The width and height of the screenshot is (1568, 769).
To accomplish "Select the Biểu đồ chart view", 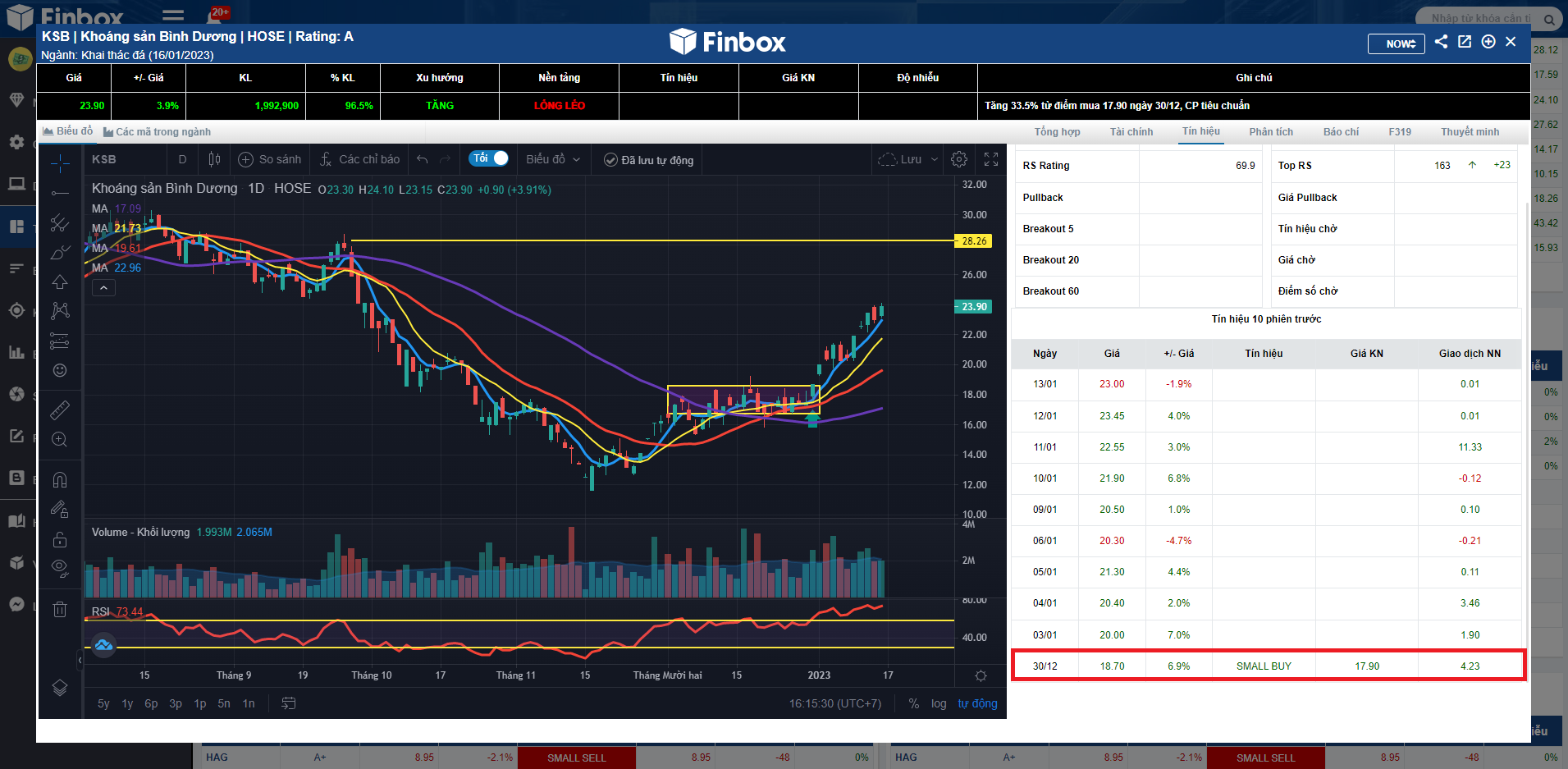I will [68, 131].
